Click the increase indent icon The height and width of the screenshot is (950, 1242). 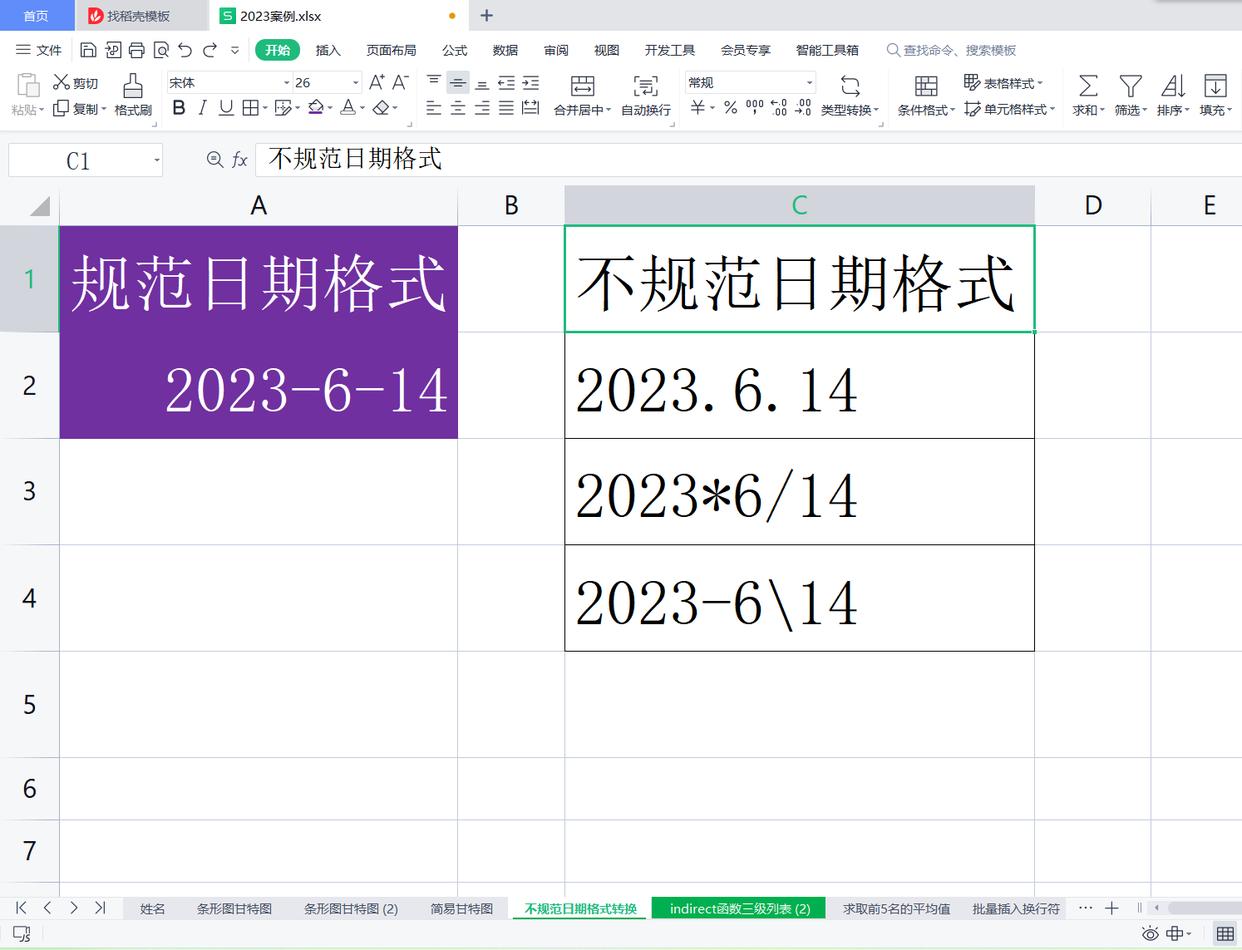tap(530, 83)
